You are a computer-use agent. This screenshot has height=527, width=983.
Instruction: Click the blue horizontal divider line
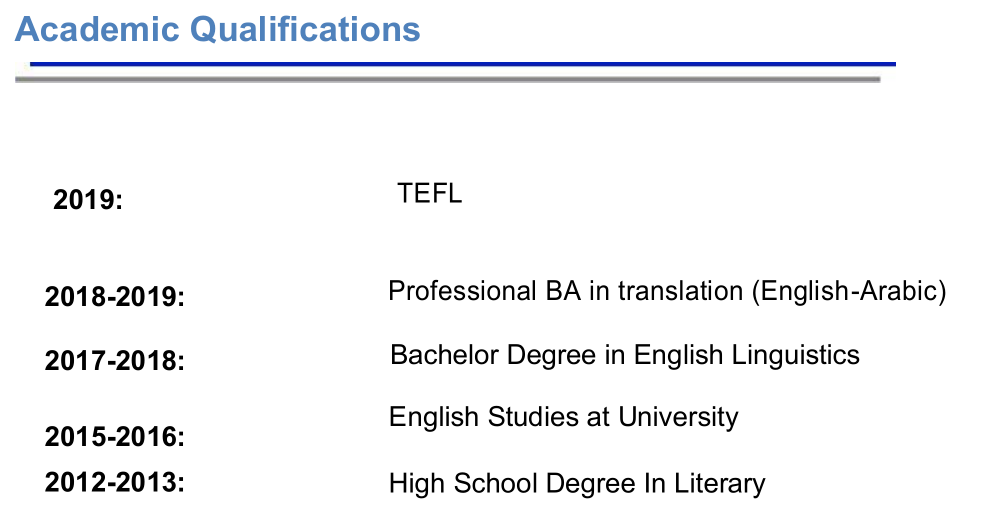pos(462,64)
